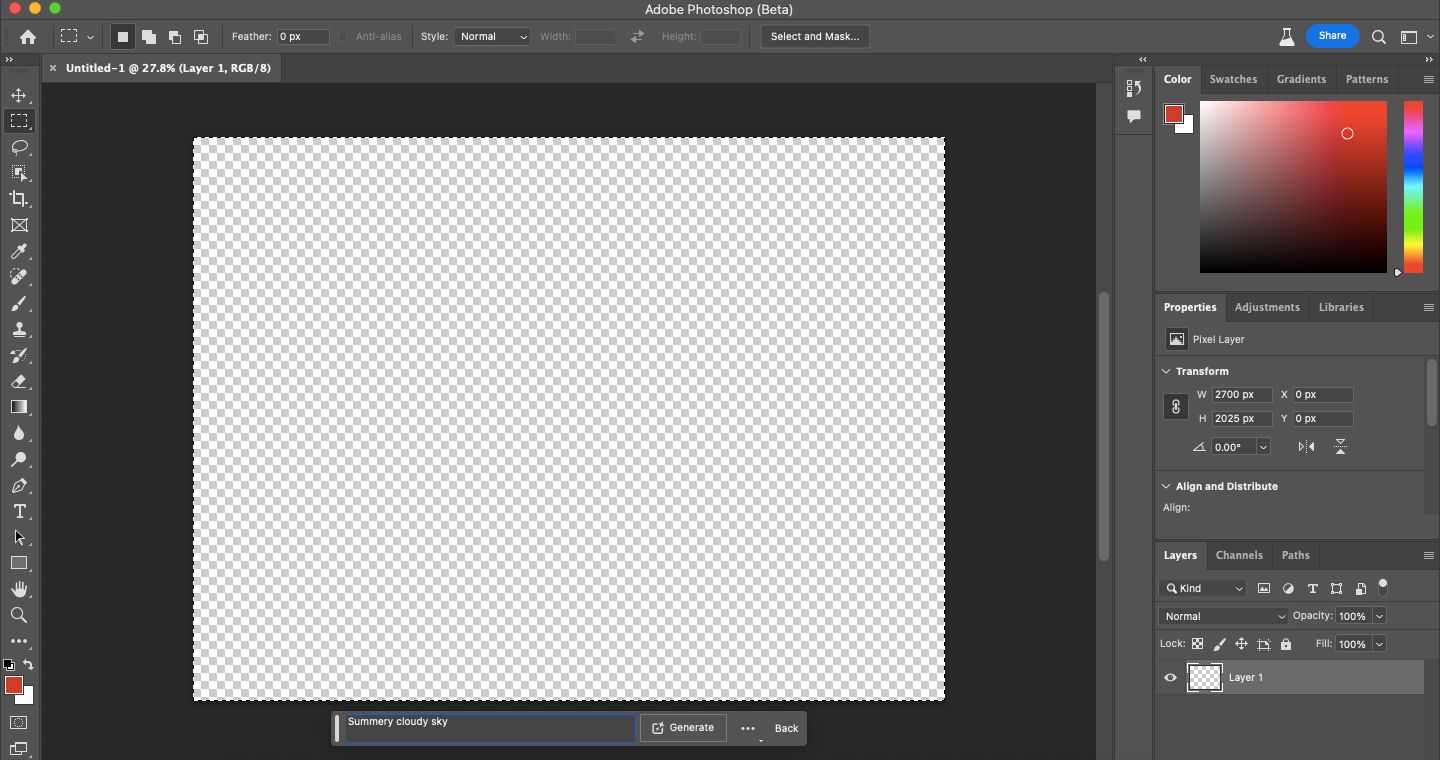Select the Zoom tool

coord(18,616)
